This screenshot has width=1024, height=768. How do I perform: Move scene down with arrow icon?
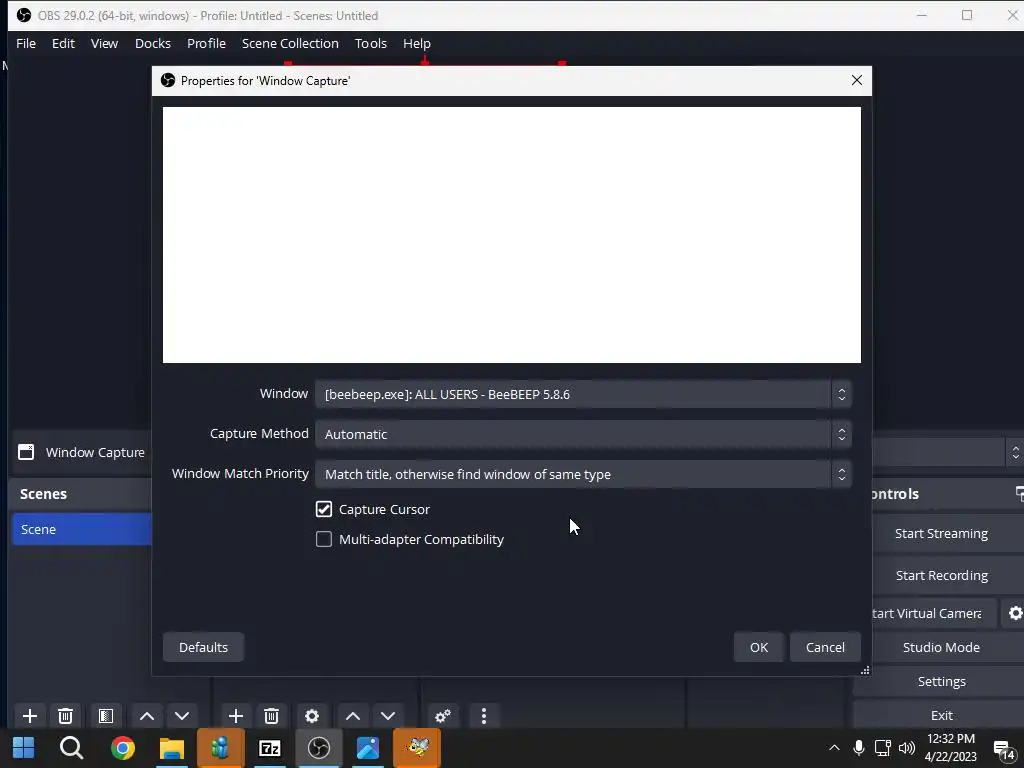pos(182,716)
